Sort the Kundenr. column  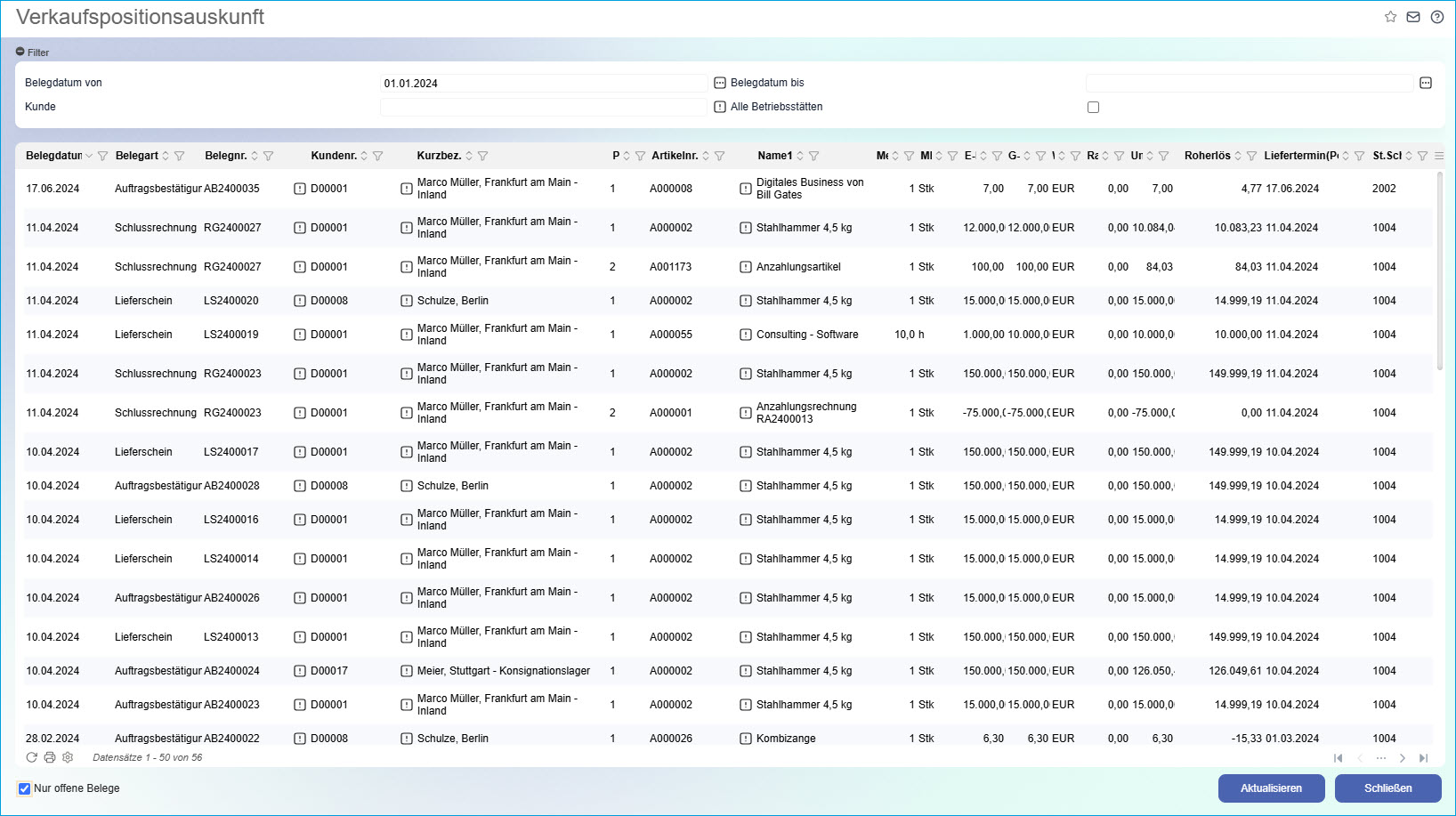pyautogui.click(x=364, y=156)
